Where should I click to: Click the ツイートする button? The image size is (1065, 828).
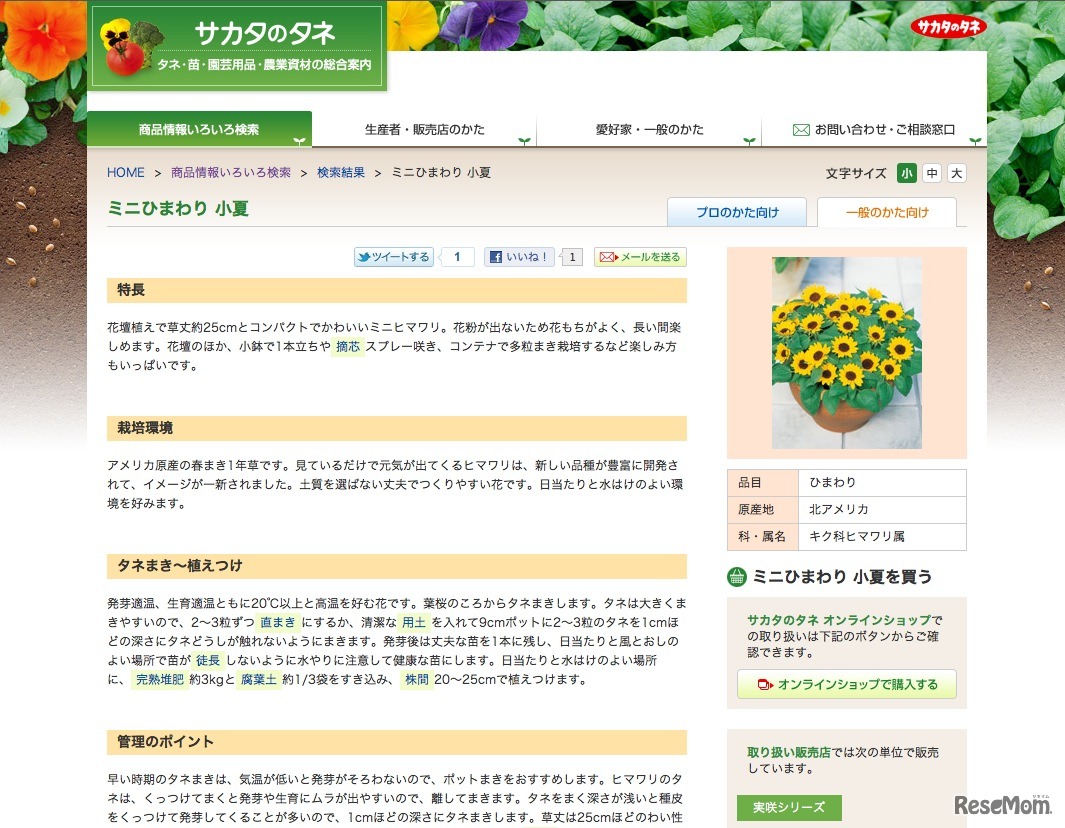pos(394,257)
